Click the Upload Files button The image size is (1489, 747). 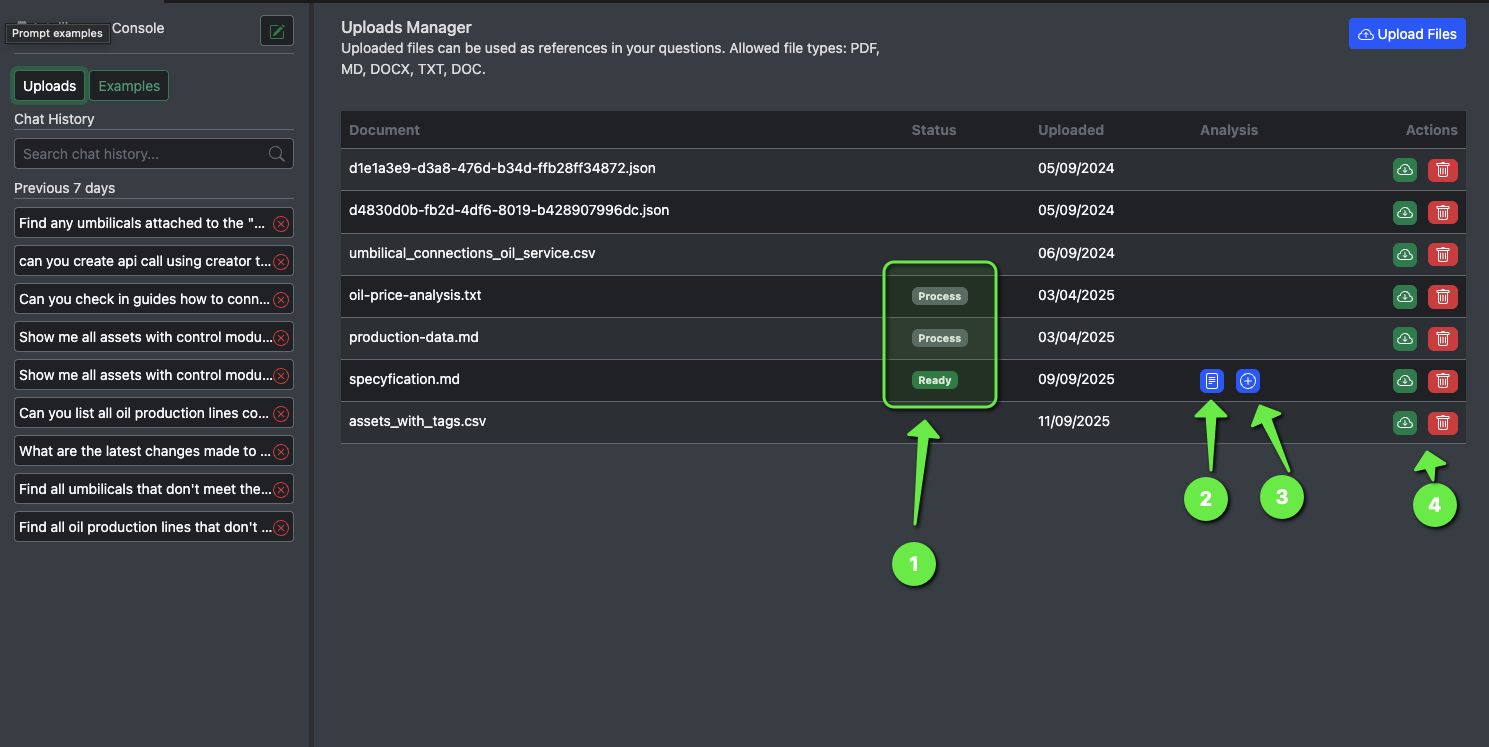coord(1407,34)
